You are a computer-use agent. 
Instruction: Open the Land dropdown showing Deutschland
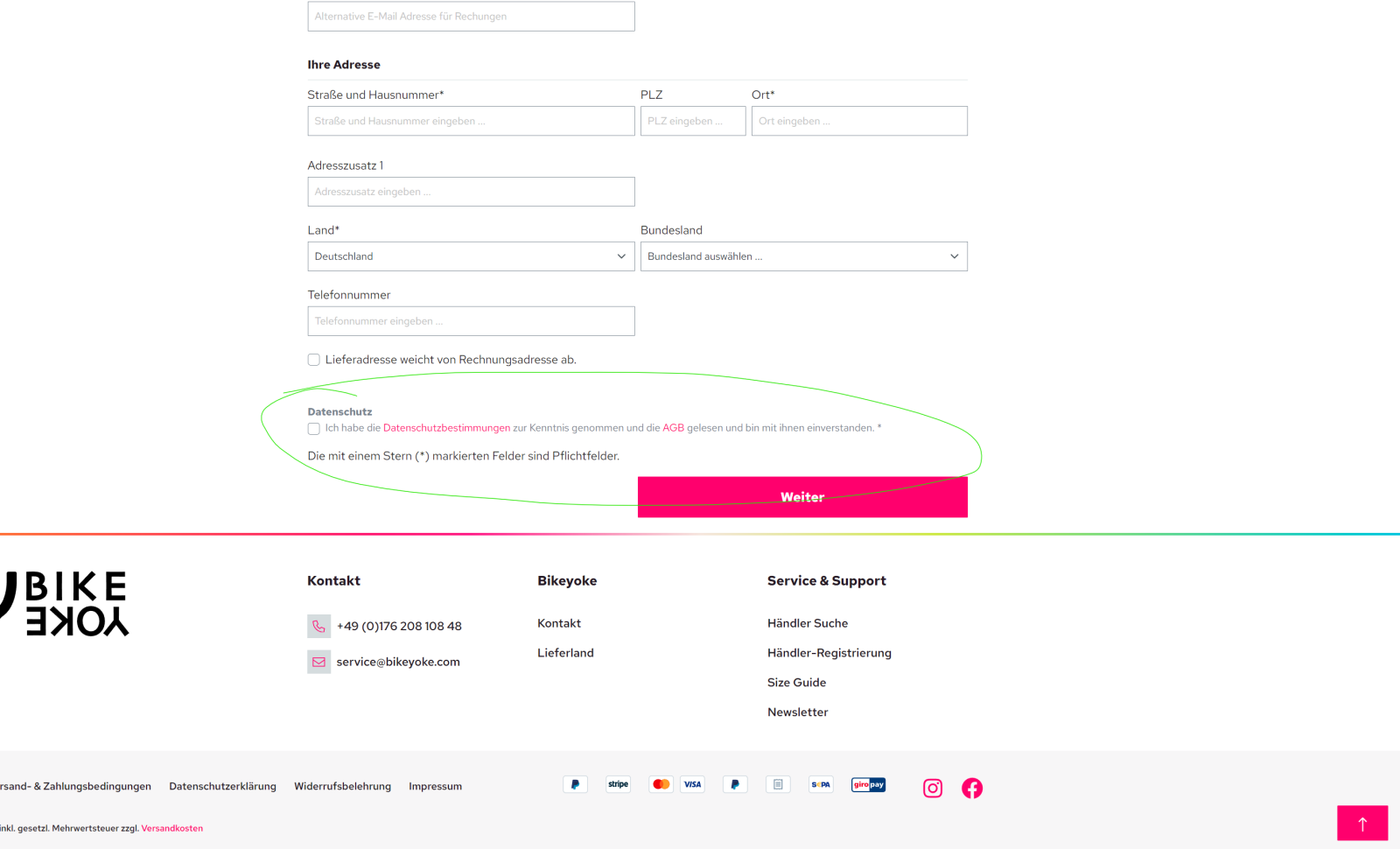point(471,256)
